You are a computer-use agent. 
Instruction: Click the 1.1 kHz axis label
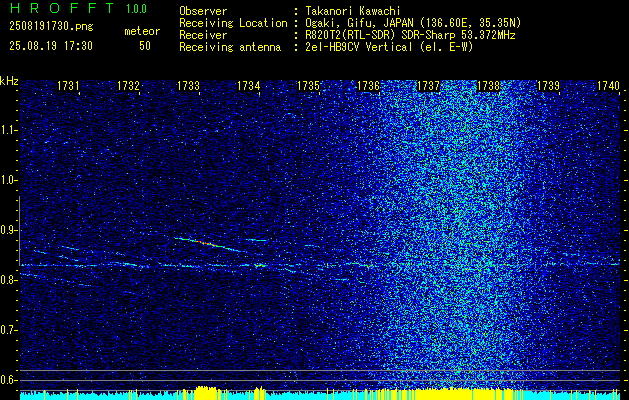click(8, 130)
